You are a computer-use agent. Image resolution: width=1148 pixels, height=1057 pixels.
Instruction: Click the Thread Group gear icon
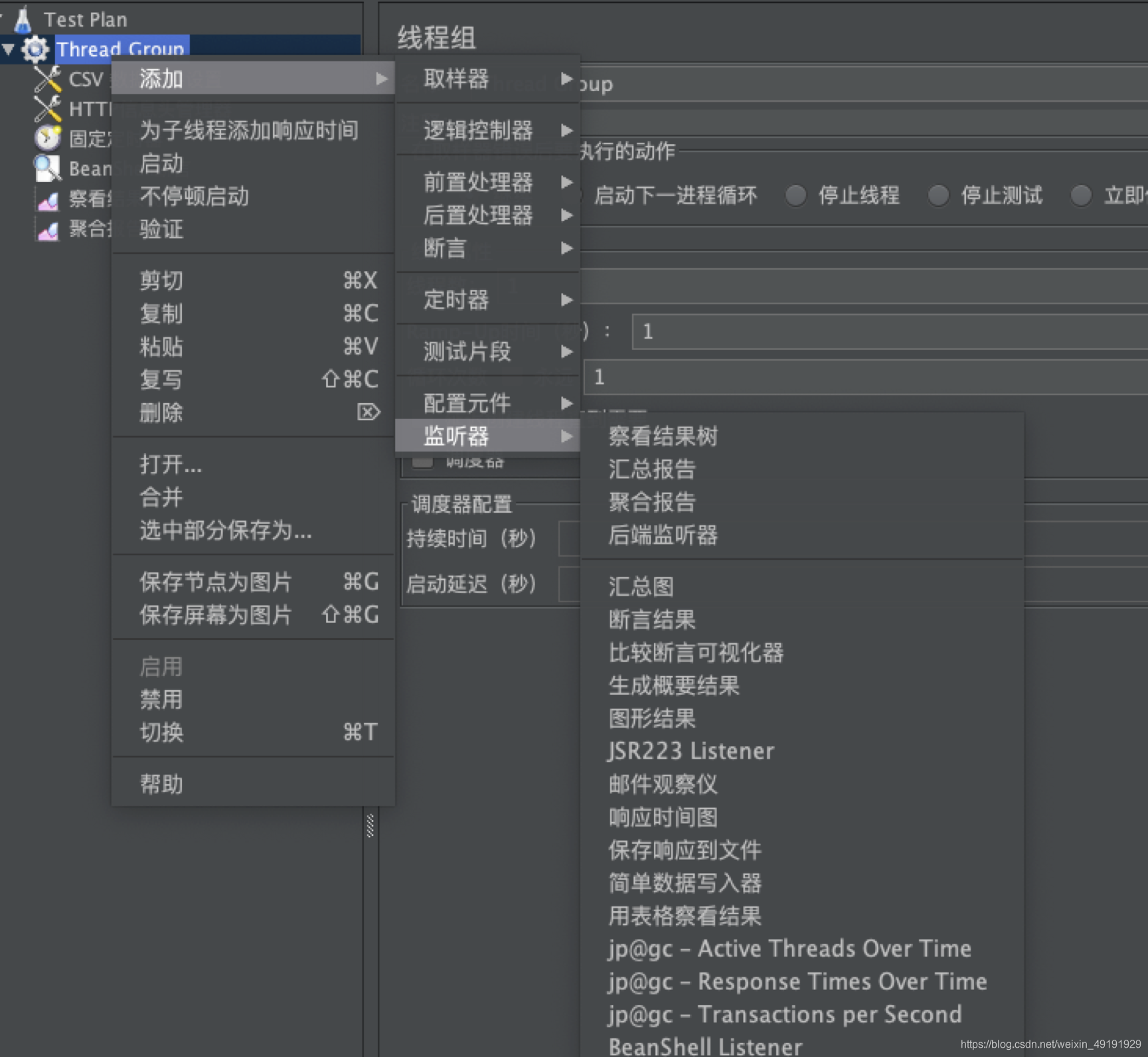click(35, 49)
